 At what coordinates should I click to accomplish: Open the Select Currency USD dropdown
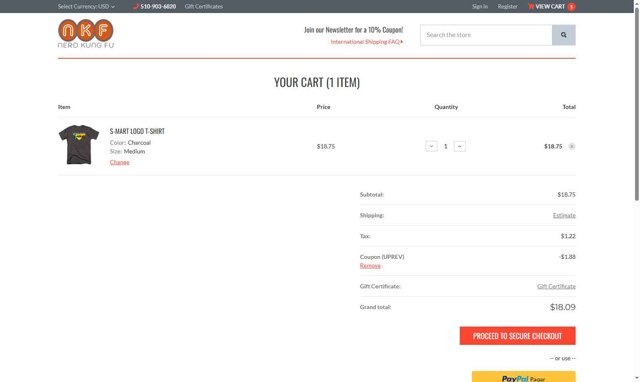tap(86, 7)
